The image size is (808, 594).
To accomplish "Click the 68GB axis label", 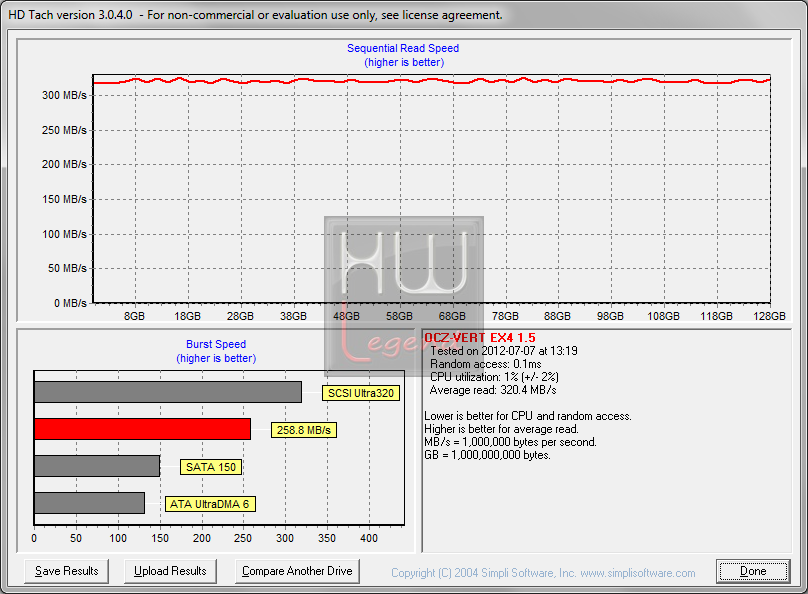I will [452, 316].
